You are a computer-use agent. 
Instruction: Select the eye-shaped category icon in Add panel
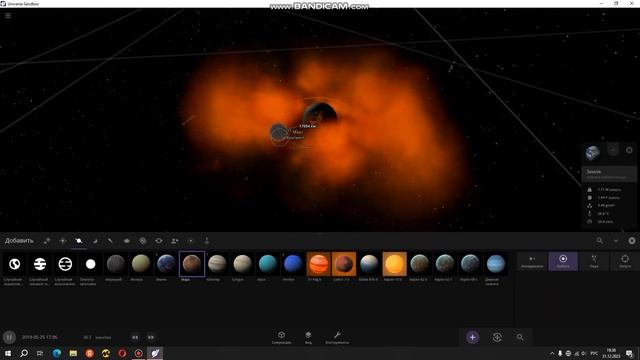pos(158,241)
